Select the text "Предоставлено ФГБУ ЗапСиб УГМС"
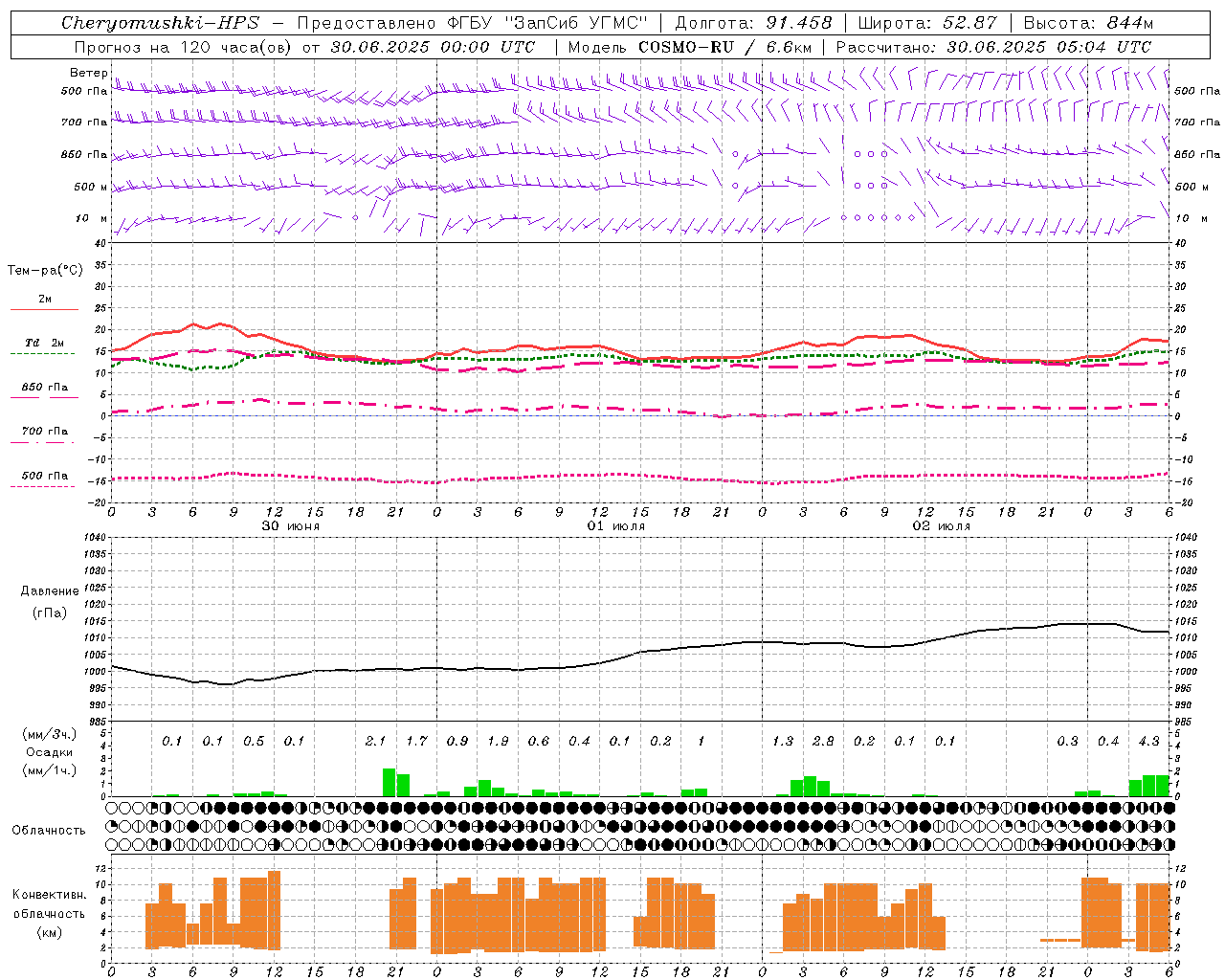The width and height of the screenshot is (1225, 980). [473, 23]
